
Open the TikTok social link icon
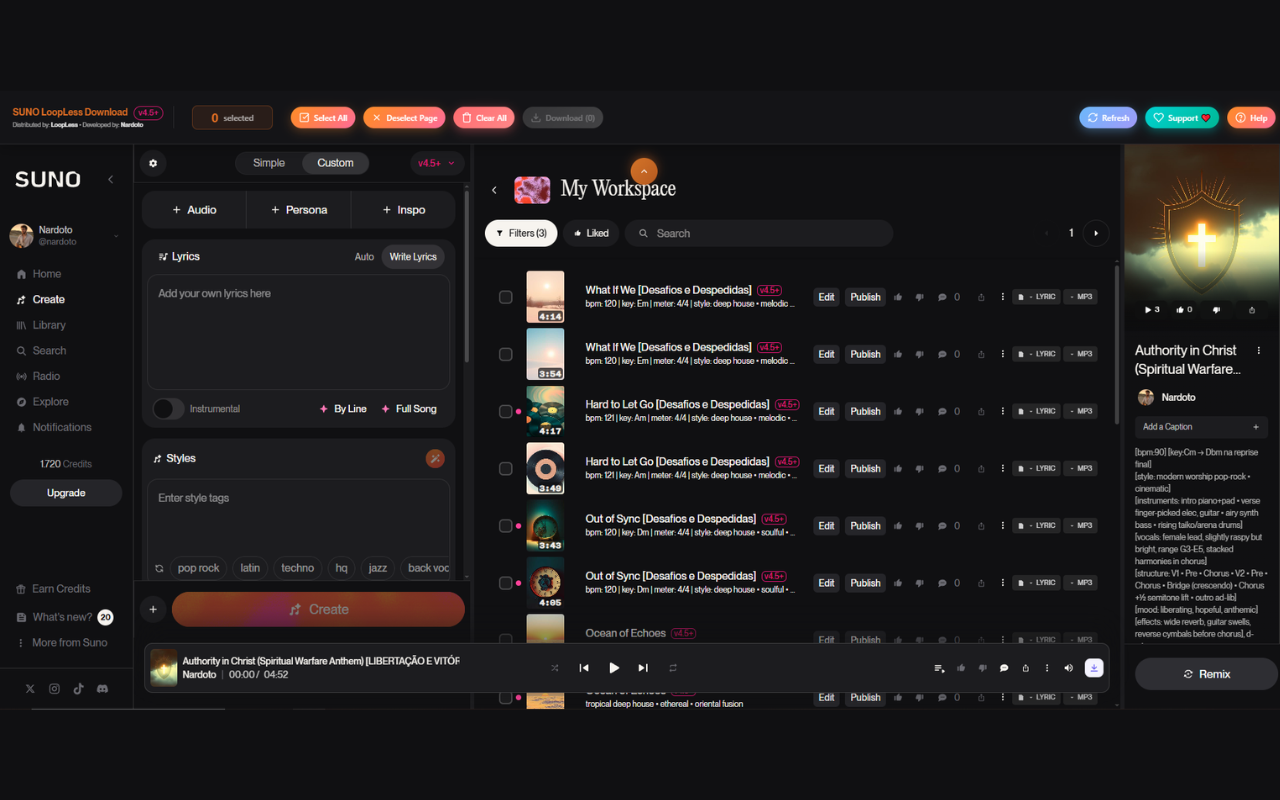click(x=79, y=689)
